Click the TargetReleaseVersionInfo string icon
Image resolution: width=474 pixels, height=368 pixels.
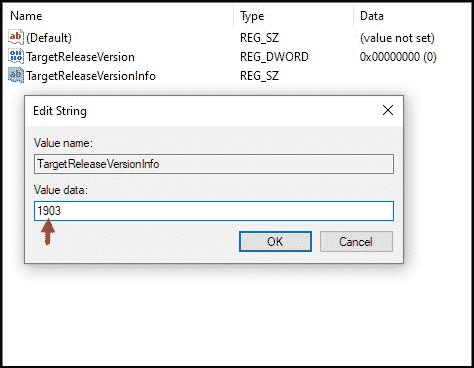tap(16, 75)
